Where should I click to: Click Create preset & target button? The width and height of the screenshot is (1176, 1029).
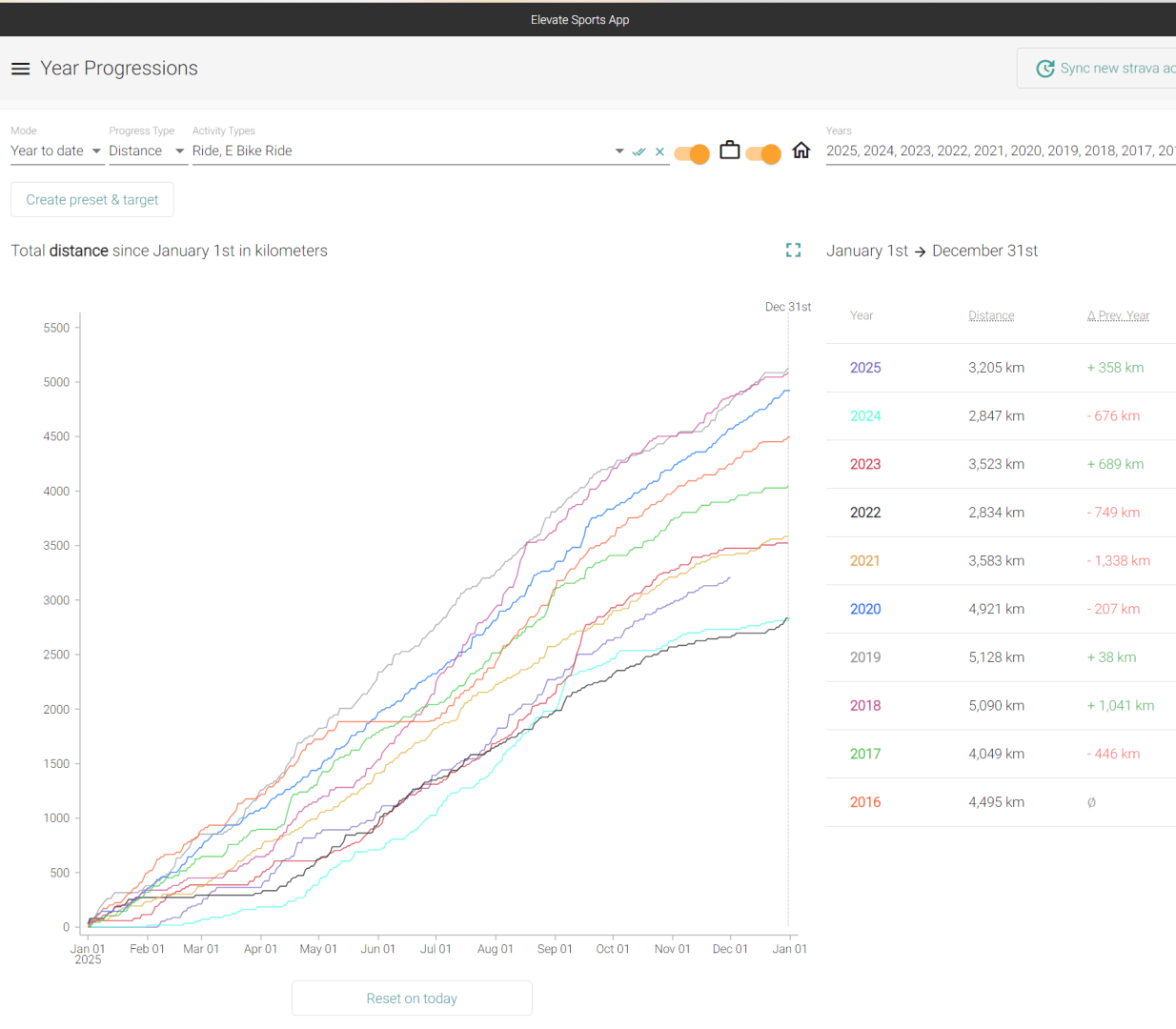[x=92, y=200]
